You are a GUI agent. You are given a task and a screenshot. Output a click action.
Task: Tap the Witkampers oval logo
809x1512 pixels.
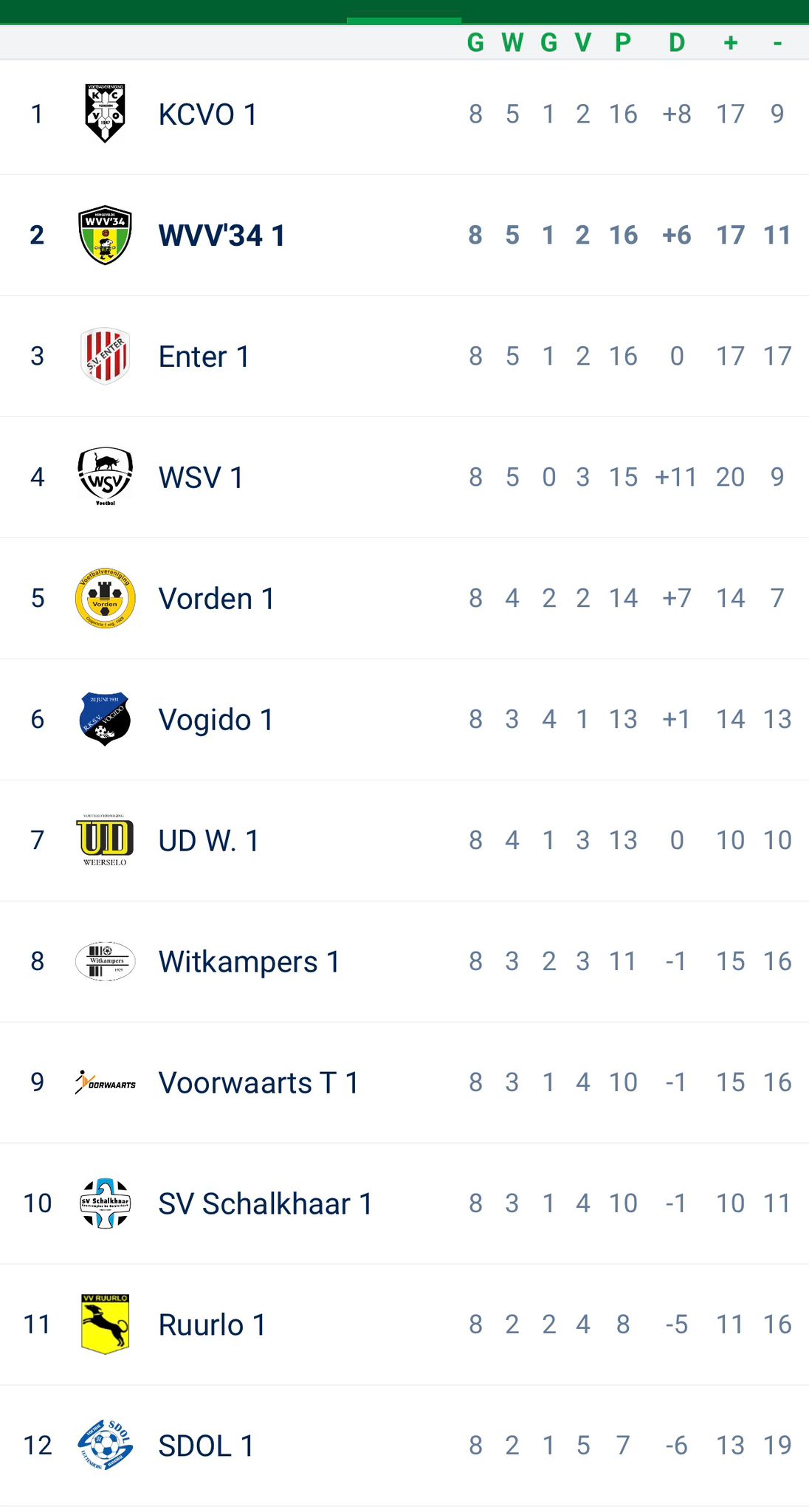tap(105, 961)
